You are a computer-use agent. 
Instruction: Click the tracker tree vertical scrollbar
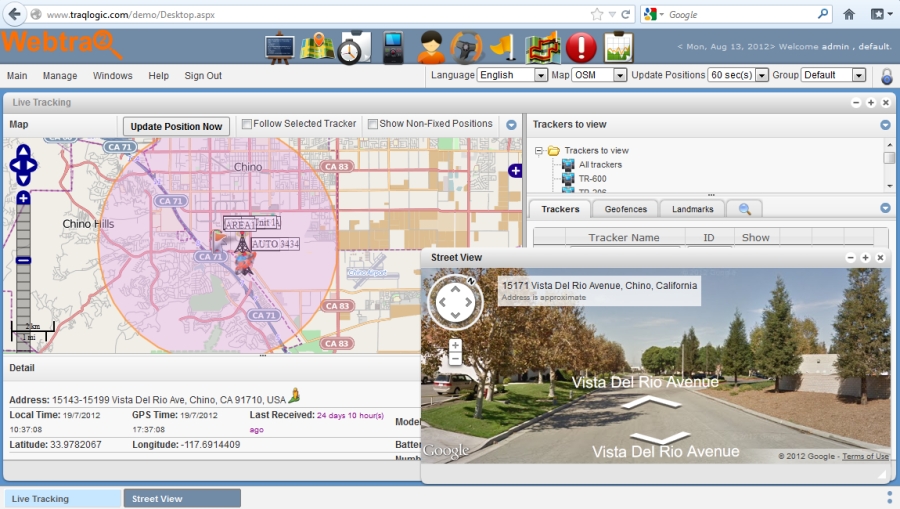pos(889,165)
